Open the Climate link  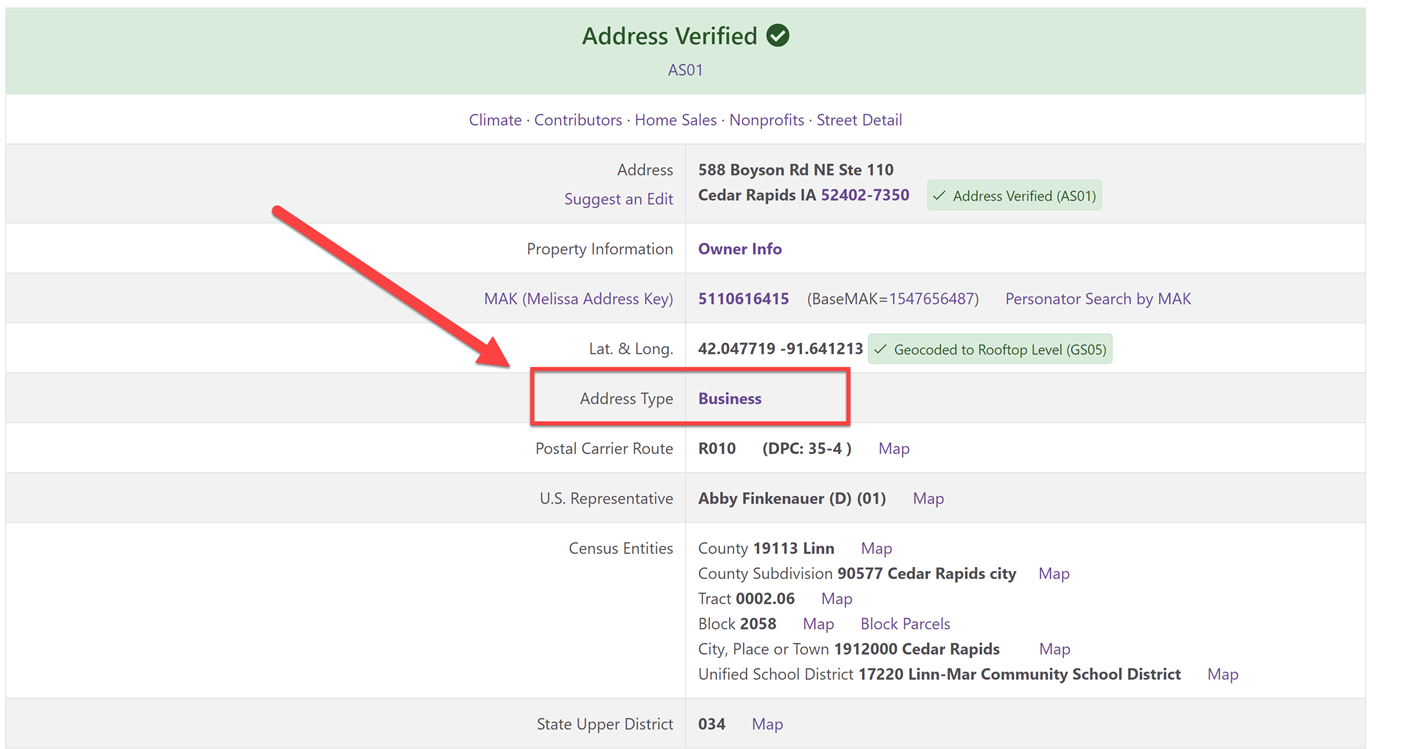pos(495,120)
